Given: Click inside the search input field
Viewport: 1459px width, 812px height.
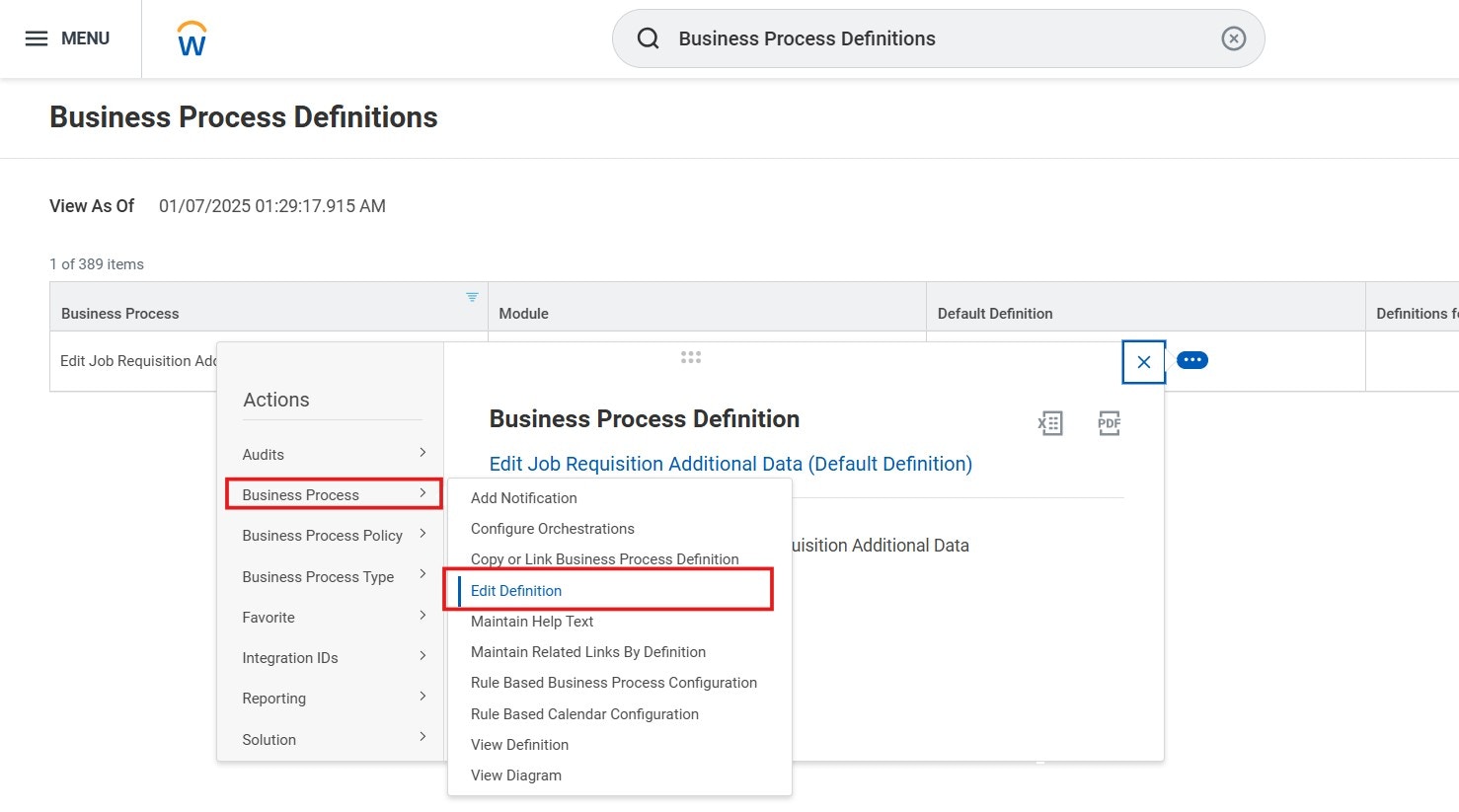Looking at the screenshot, I should coord(938,38).
